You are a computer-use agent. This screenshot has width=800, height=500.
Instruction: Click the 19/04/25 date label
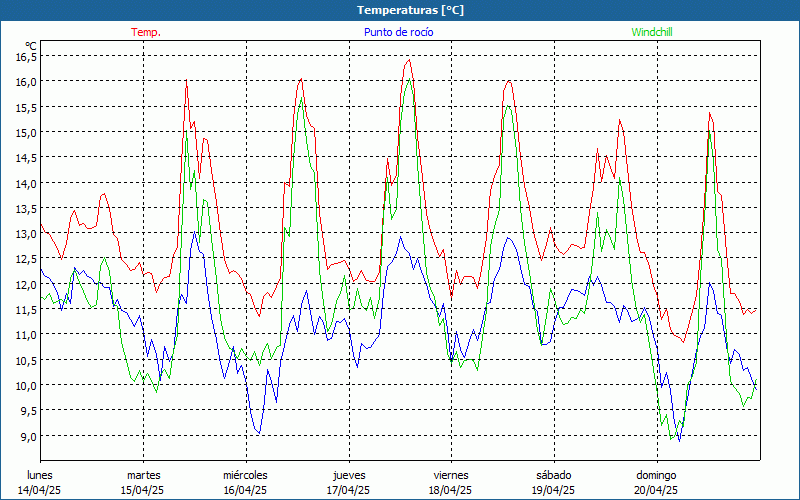click(x=554, y=490)
